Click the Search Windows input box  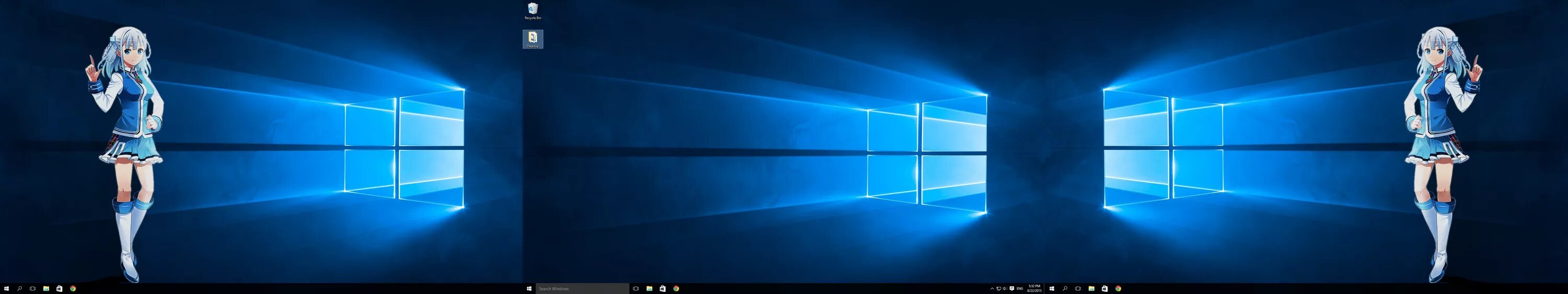[582, 289]
